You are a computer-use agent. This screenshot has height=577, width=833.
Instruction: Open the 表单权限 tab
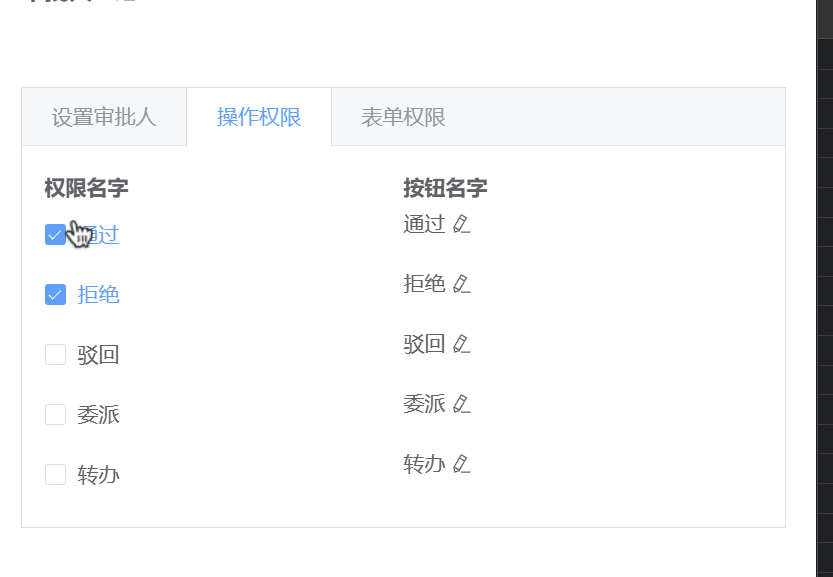pyautogui.click(x=403, y=117)
